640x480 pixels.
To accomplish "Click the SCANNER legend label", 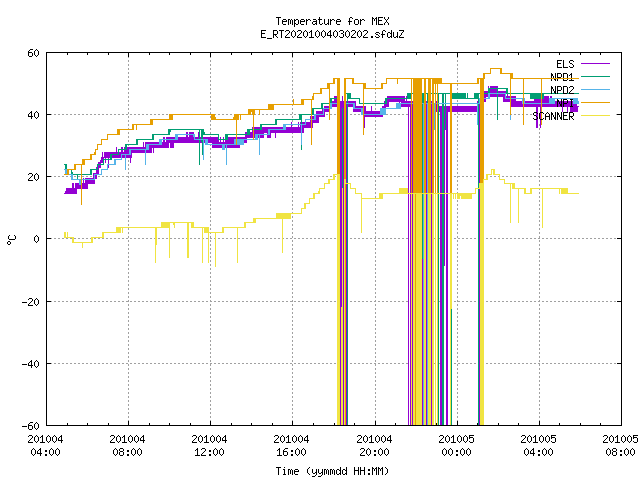I will point(553,116).
